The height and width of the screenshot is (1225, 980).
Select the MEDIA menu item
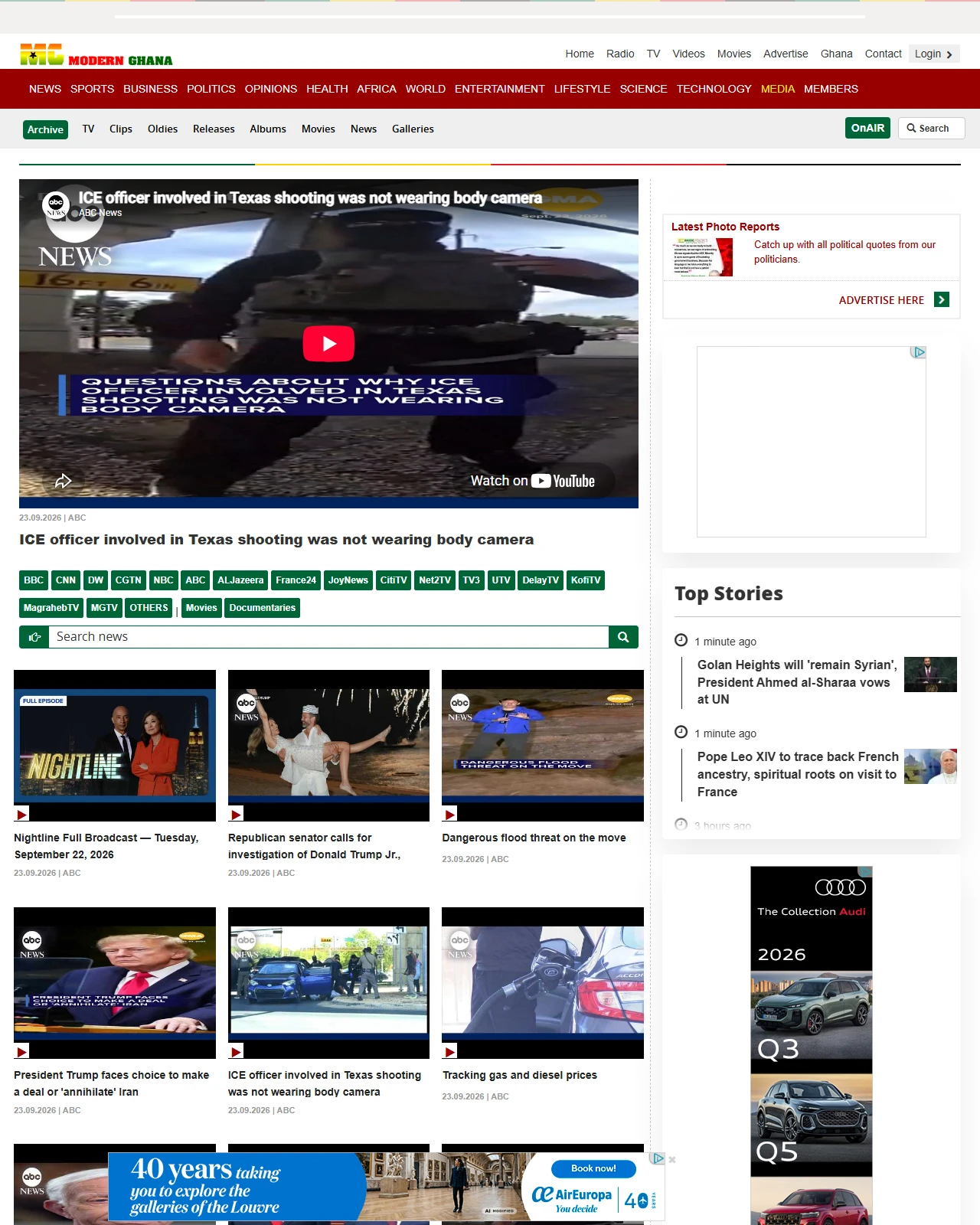(778, 89)
